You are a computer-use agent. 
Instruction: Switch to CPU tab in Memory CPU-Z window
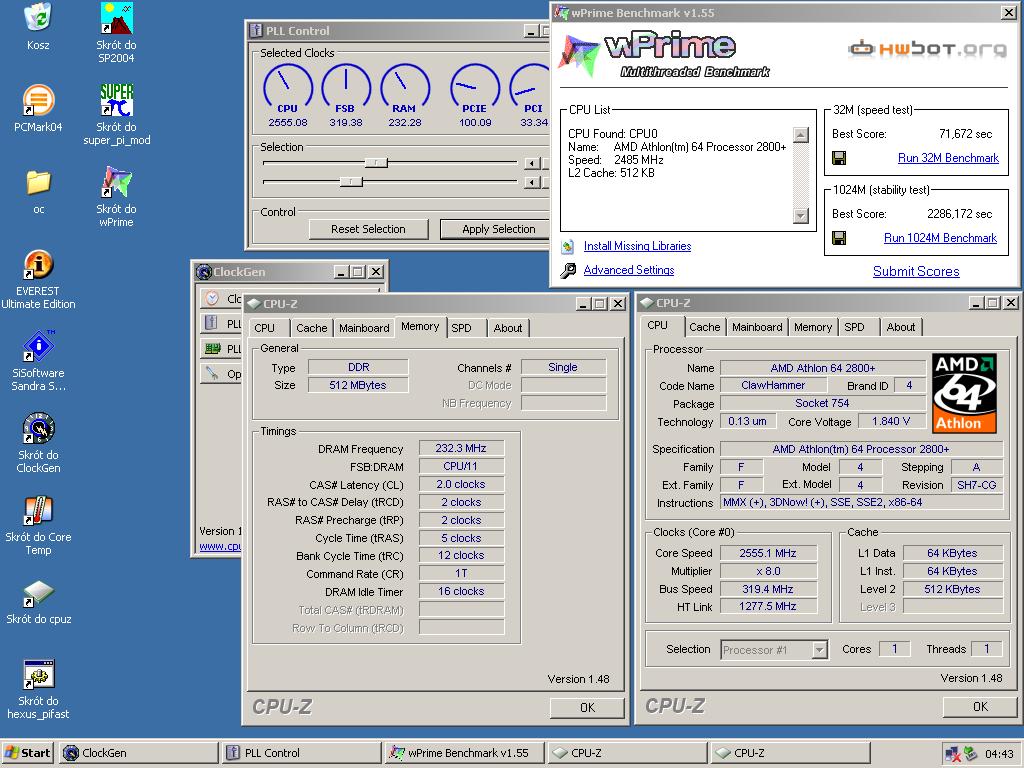point(264,328)
